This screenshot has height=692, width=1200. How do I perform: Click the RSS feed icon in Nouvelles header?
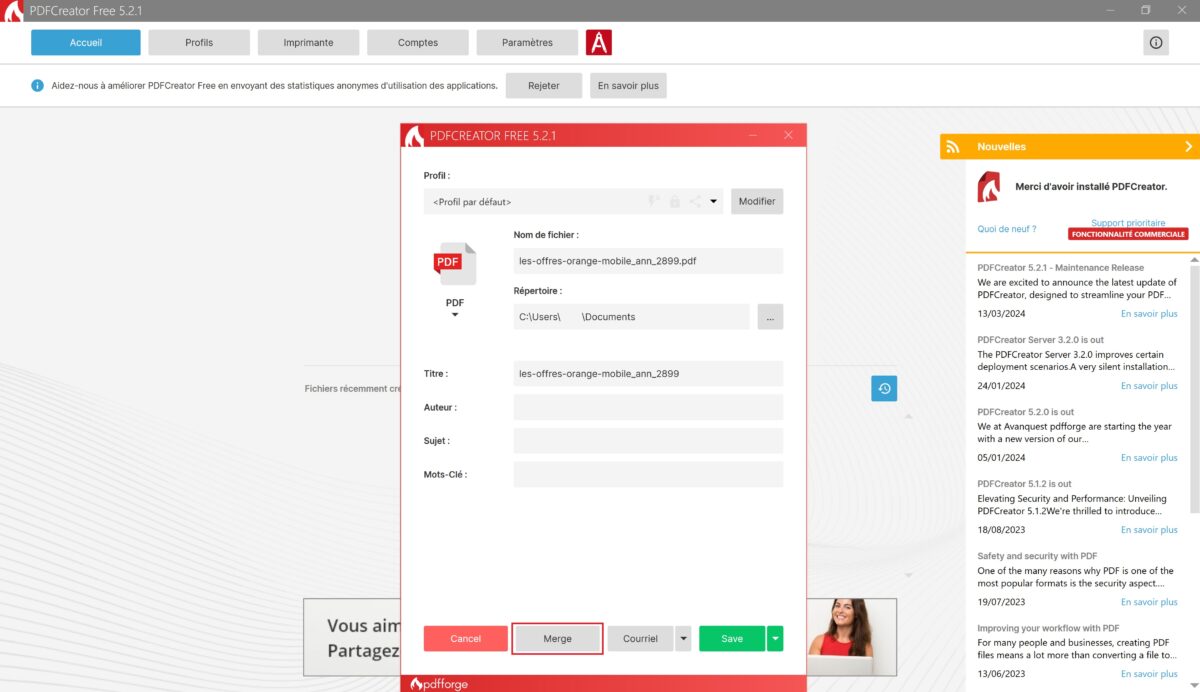pos(955,147)
